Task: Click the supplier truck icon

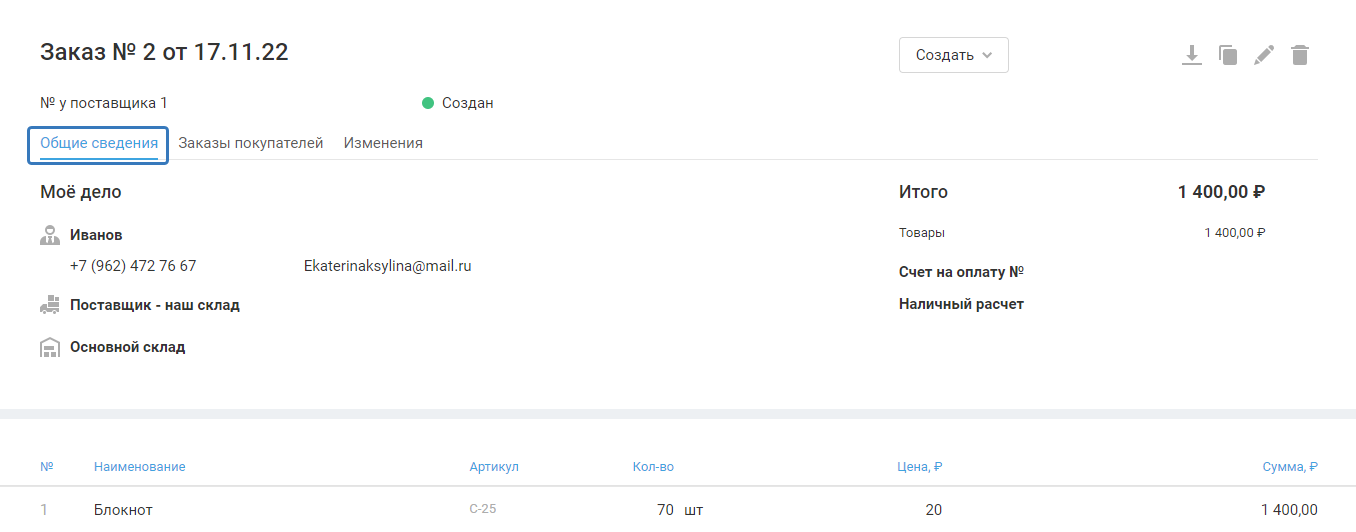Action: point(50,306)
